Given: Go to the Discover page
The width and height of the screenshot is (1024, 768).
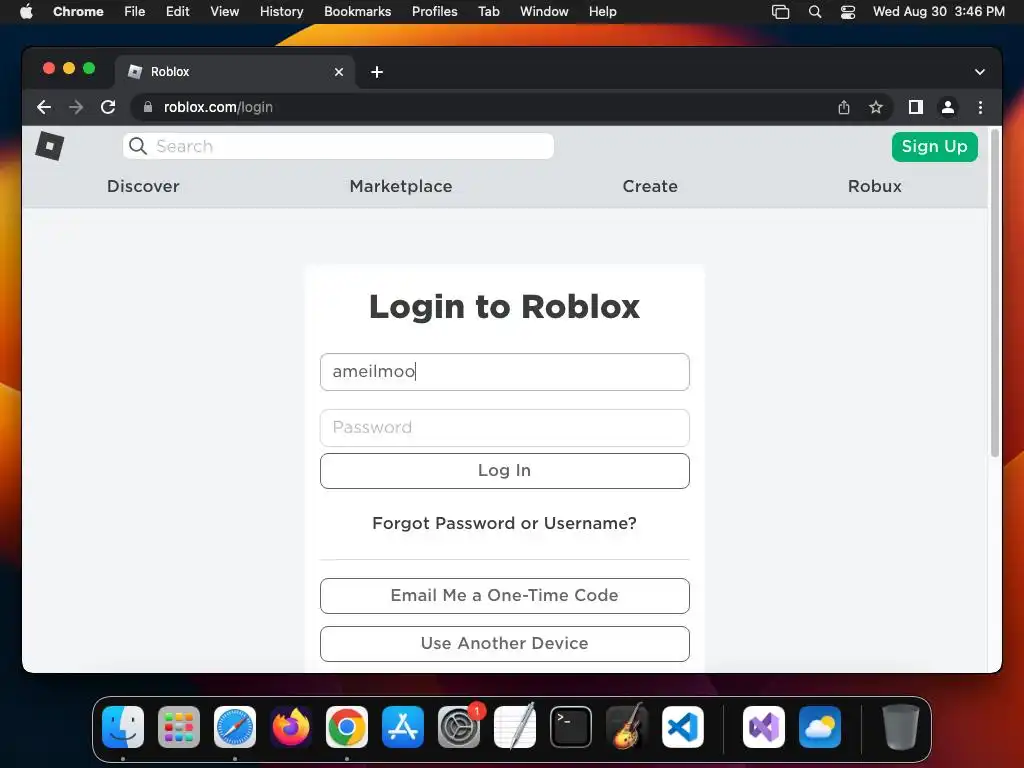Looking at the screenshot, I should pos(143,186).
